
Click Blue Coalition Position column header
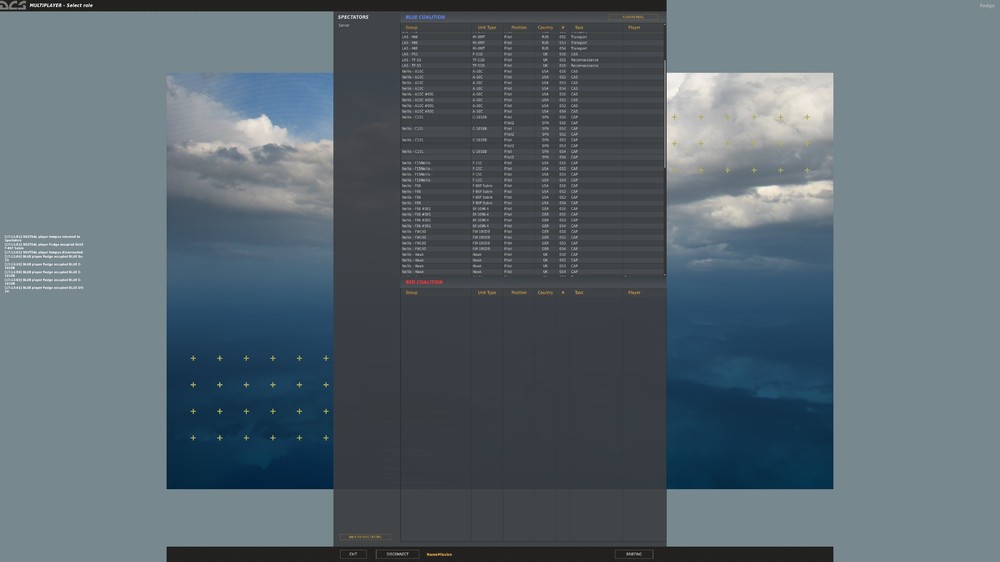click(x=519, y=27)
